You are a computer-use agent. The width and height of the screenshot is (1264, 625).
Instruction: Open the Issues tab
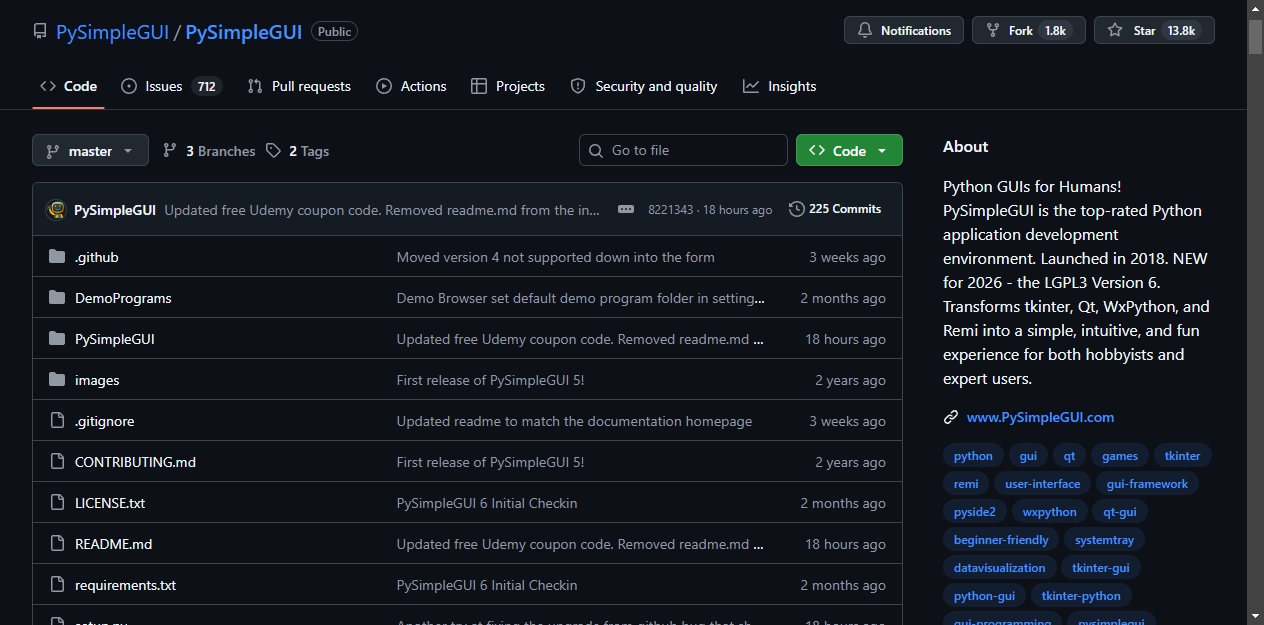click(x=171, y=86)
